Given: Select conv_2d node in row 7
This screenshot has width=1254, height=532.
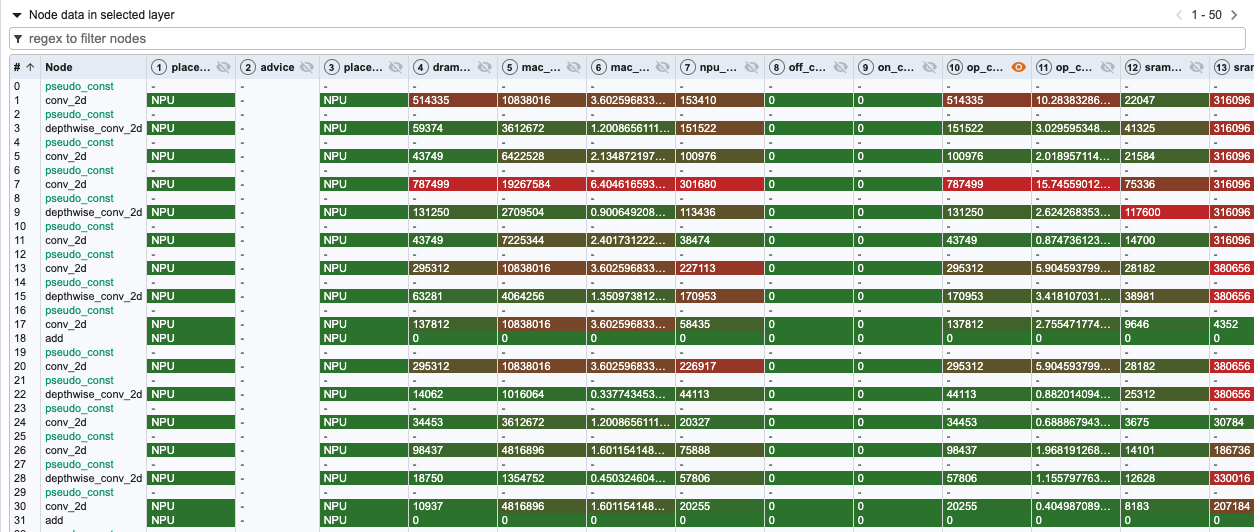Looking at the screenshot, I should [x=66, y=184].
